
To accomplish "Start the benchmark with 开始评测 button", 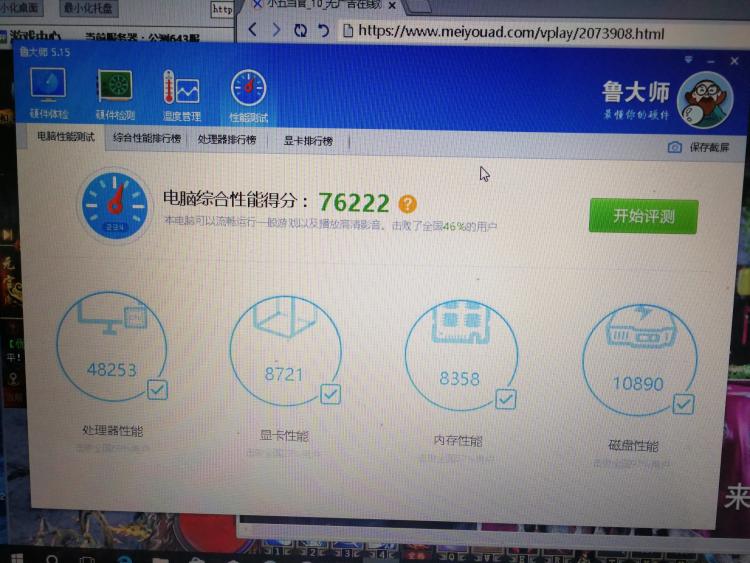I will click(x=643, y=216).
